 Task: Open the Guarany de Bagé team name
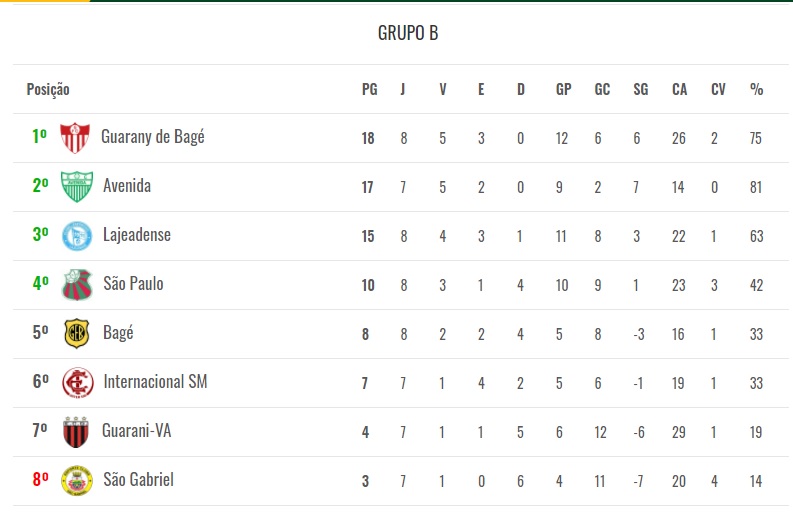point(153,137)
